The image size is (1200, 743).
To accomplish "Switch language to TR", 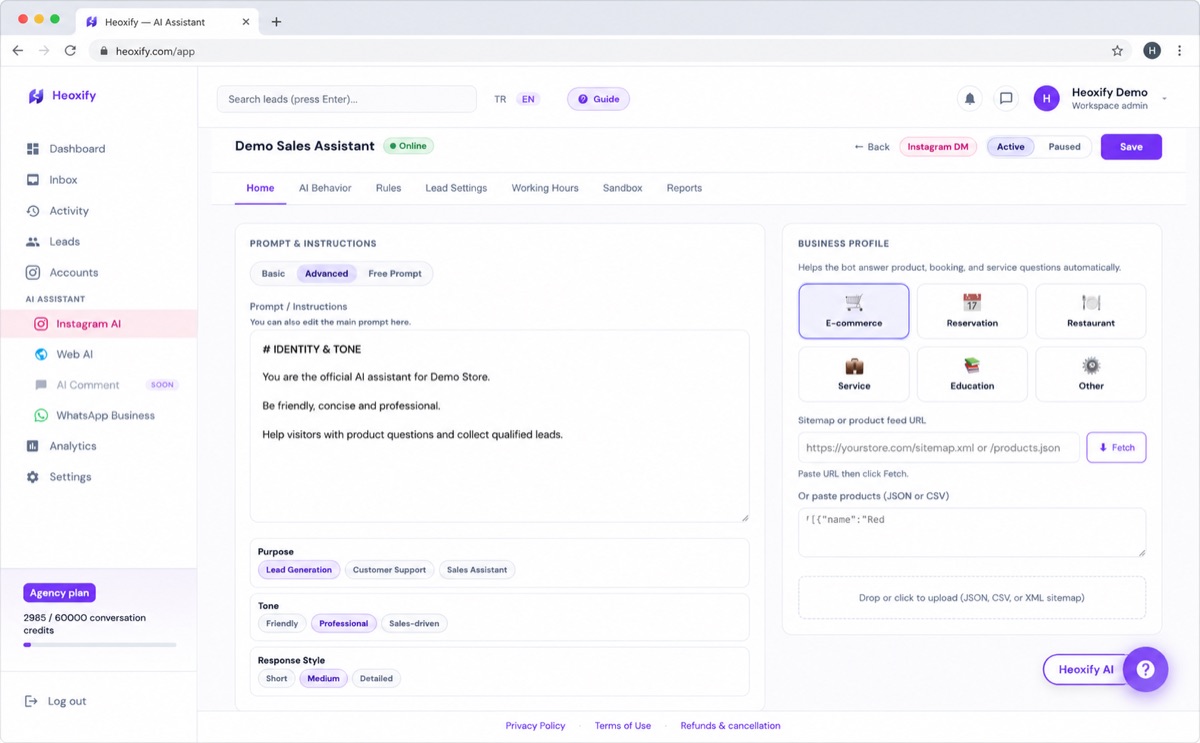I will pyautogui.click(x=500, y=99).
